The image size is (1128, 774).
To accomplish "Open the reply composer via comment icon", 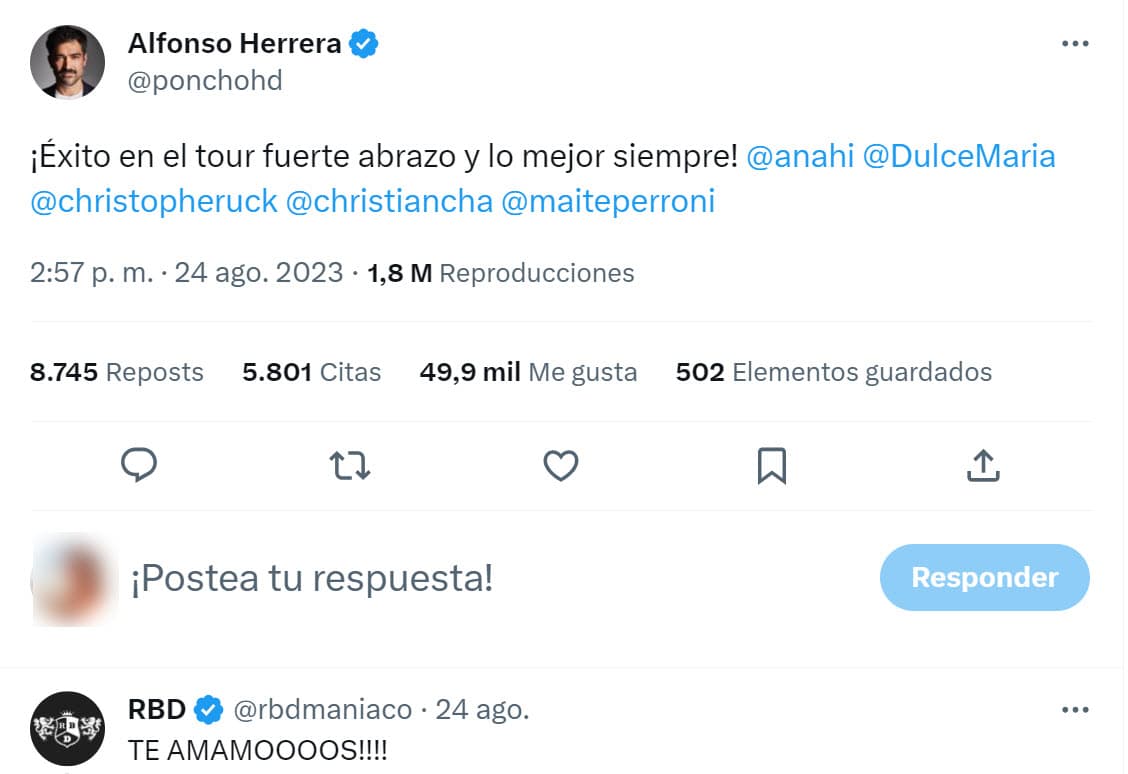I will click(140, 465).
